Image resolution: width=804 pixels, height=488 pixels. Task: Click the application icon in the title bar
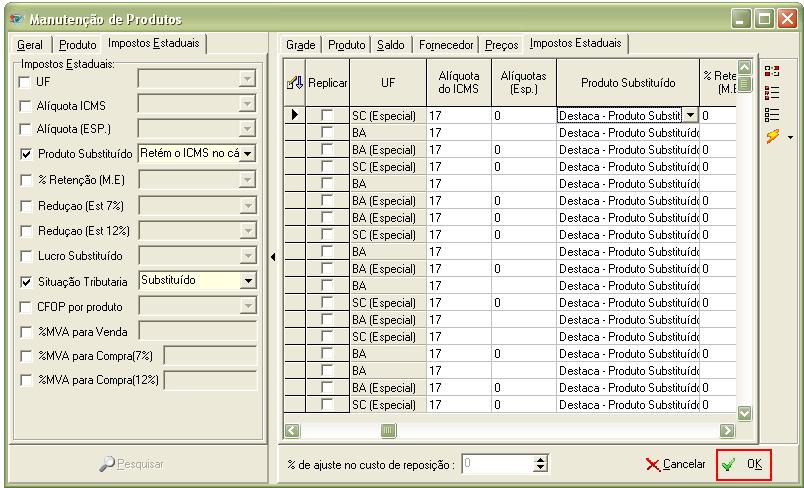pos(17,19)
